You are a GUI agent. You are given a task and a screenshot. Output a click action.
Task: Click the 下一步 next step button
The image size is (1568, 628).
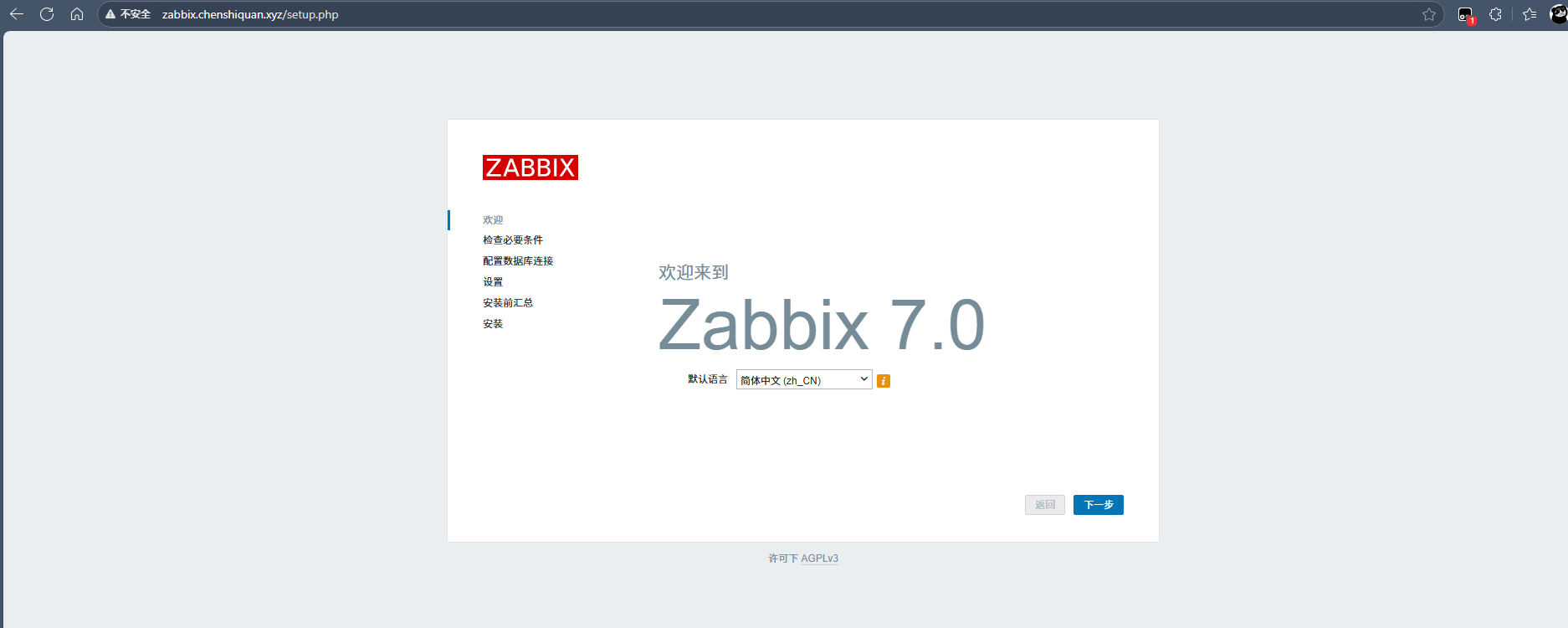(1099, 505)
